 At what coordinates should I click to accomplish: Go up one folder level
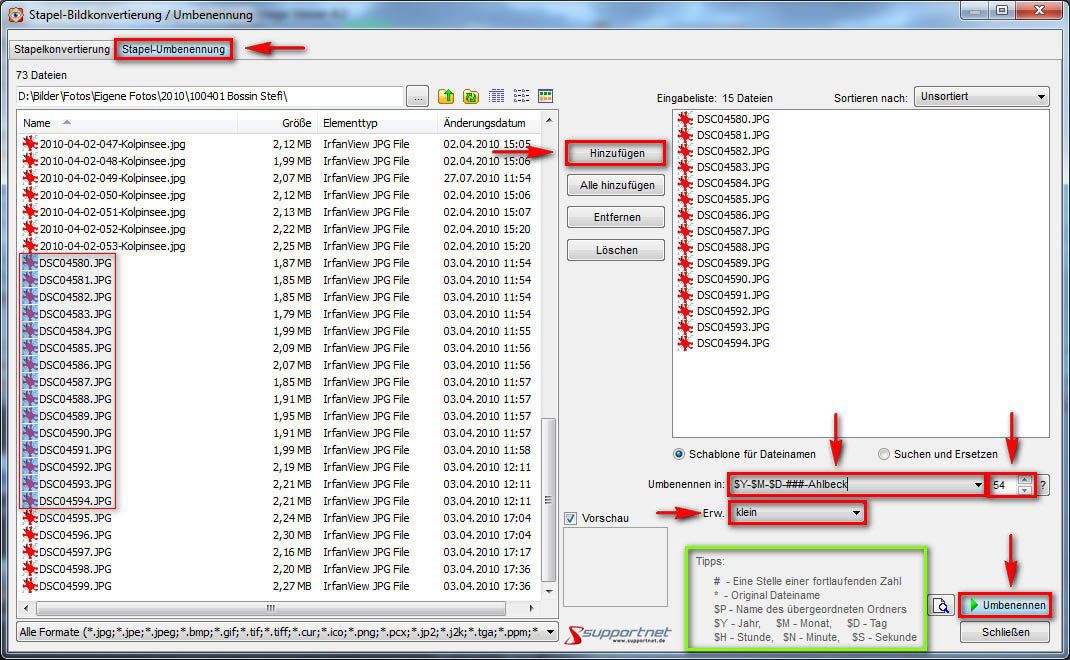point(446,97)
